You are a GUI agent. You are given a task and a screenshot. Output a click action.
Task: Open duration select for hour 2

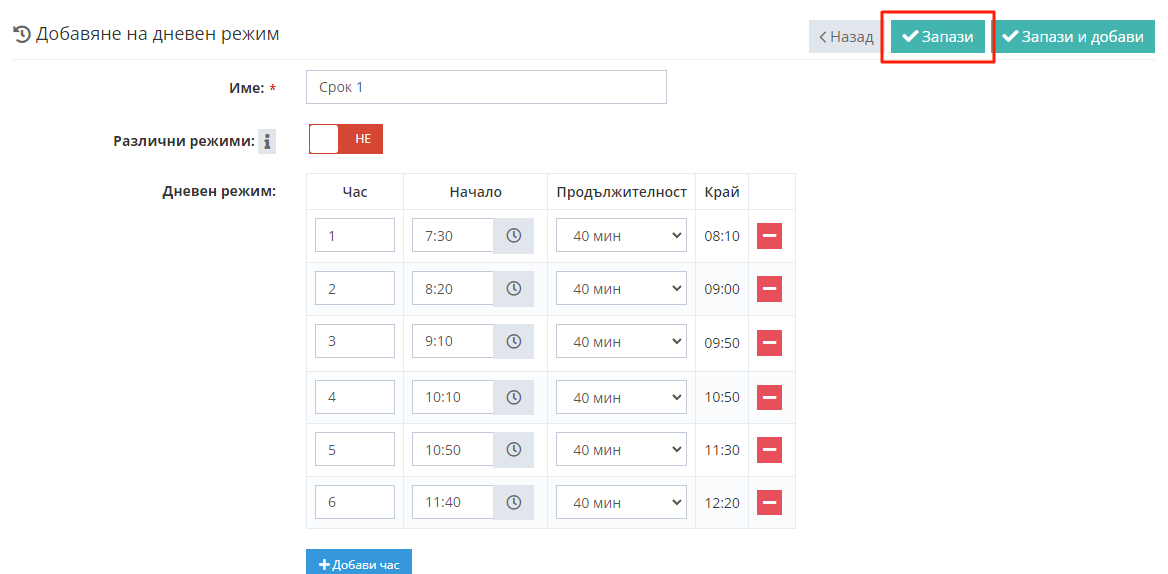point(621,289)
